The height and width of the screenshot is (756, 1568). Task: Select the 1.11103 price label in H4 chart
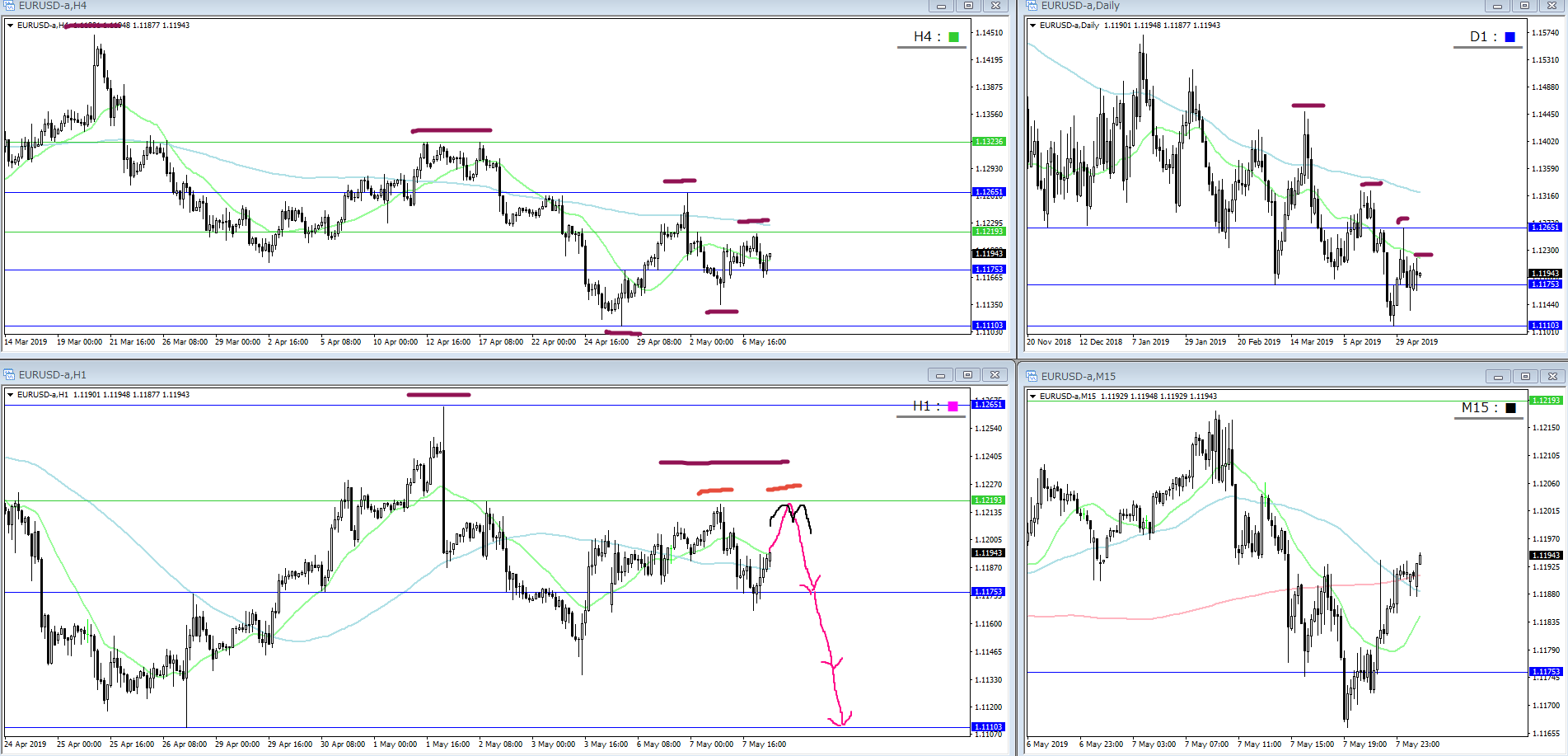click(x=990, y=326)
